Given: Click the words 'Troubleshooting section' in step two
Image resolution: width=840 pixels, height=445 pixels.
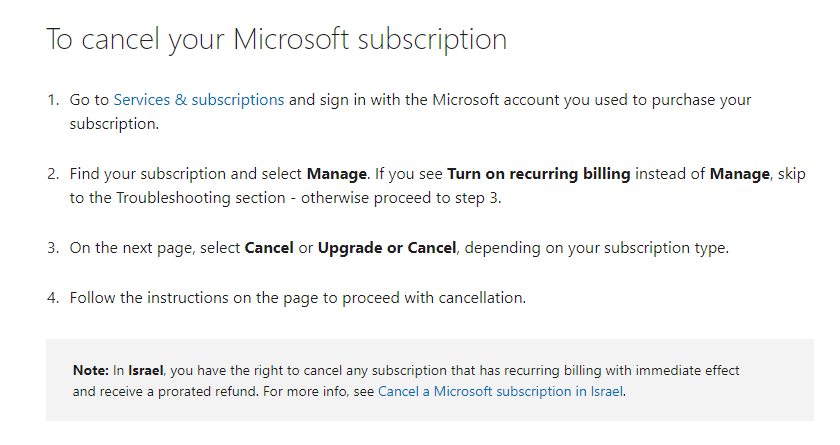Looking at the screenshot, I should [x=201, y=198].
